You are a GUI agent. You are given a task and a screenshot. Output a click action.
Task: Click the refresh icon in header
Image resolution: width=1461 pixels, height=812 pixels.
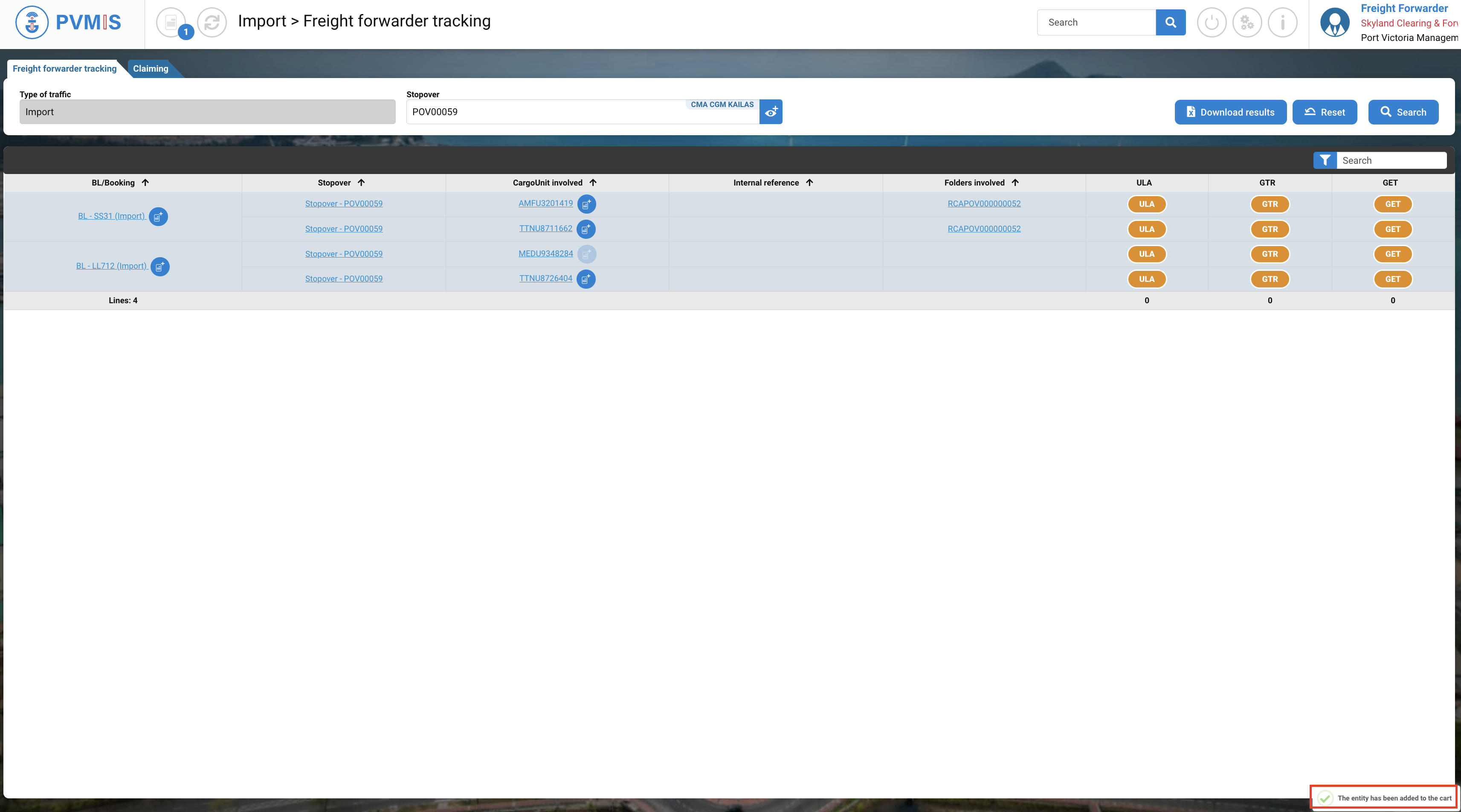[212, 23]
